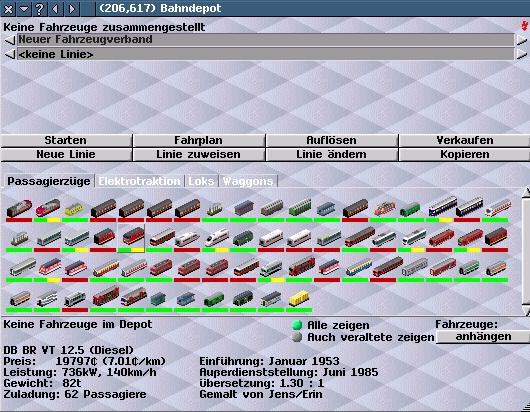This screenshot has width=530, height=412.
Task: Click the Linie zuweisen button
Action: pyautogui.click(x=198, y=154)
